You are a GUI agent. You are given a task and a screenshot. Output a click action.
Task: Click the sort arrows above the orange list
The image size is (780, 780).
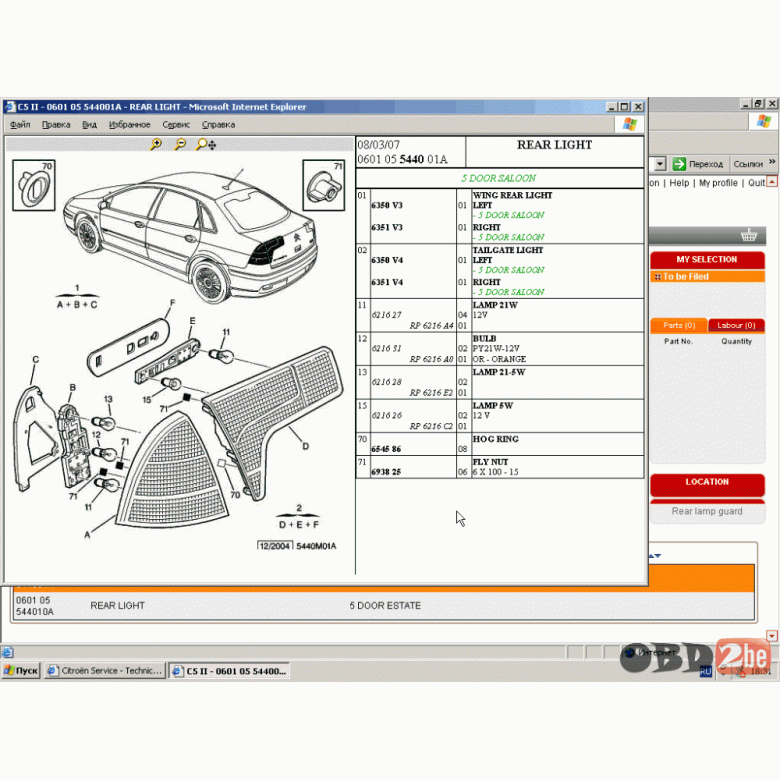click(x=655, y=556)
